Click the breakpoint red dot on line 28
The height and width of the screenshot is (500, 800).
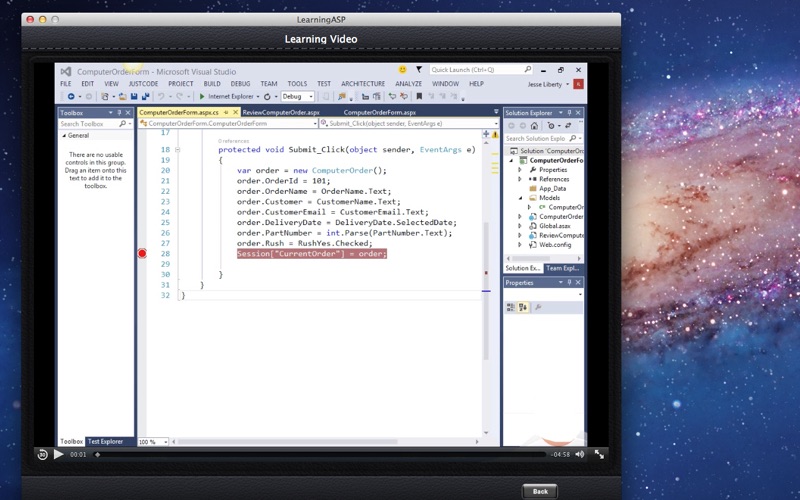click(x=142, y=254)
